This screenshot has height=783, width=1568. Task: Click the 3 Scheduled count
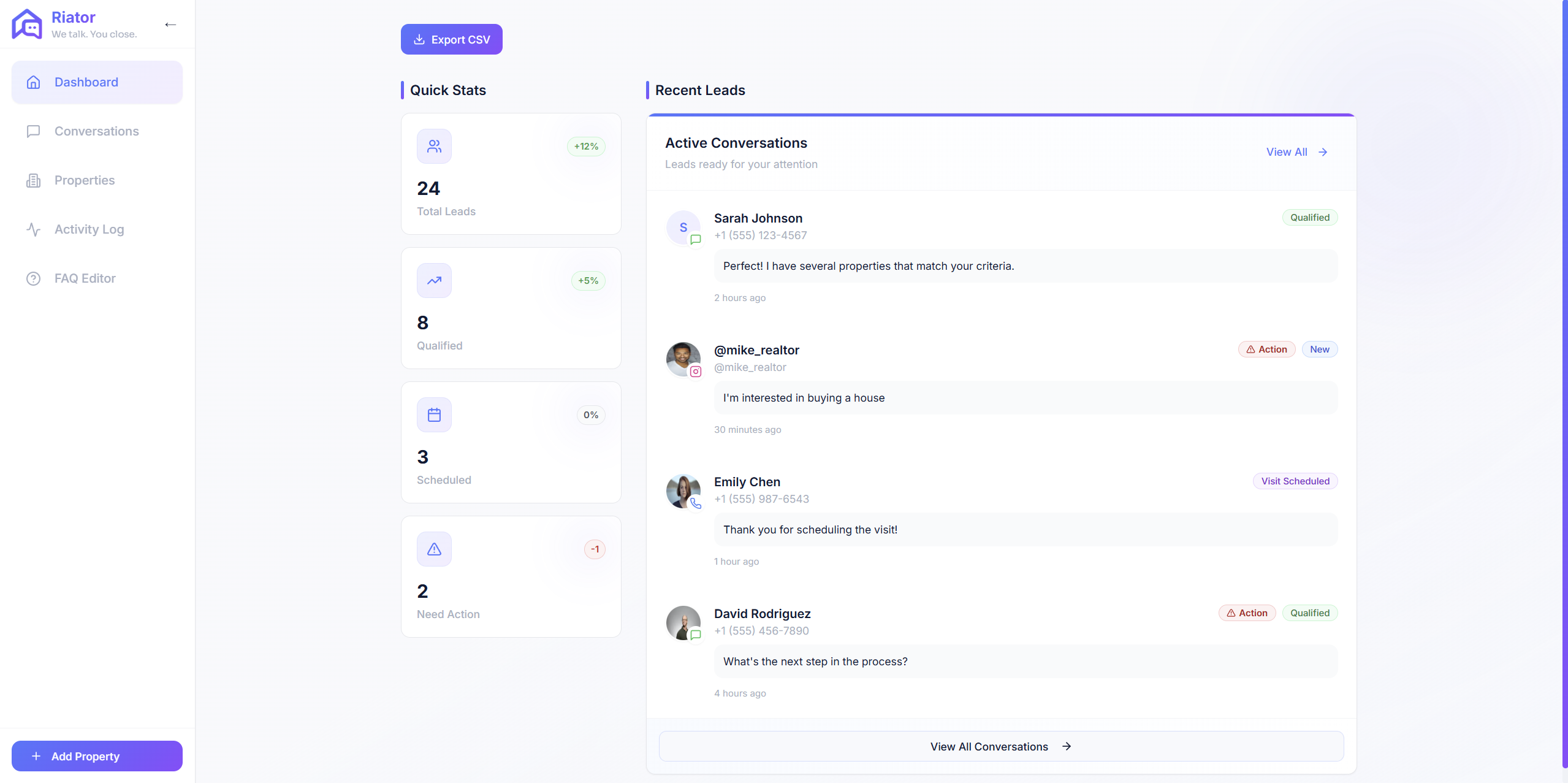tap(422, 457)
